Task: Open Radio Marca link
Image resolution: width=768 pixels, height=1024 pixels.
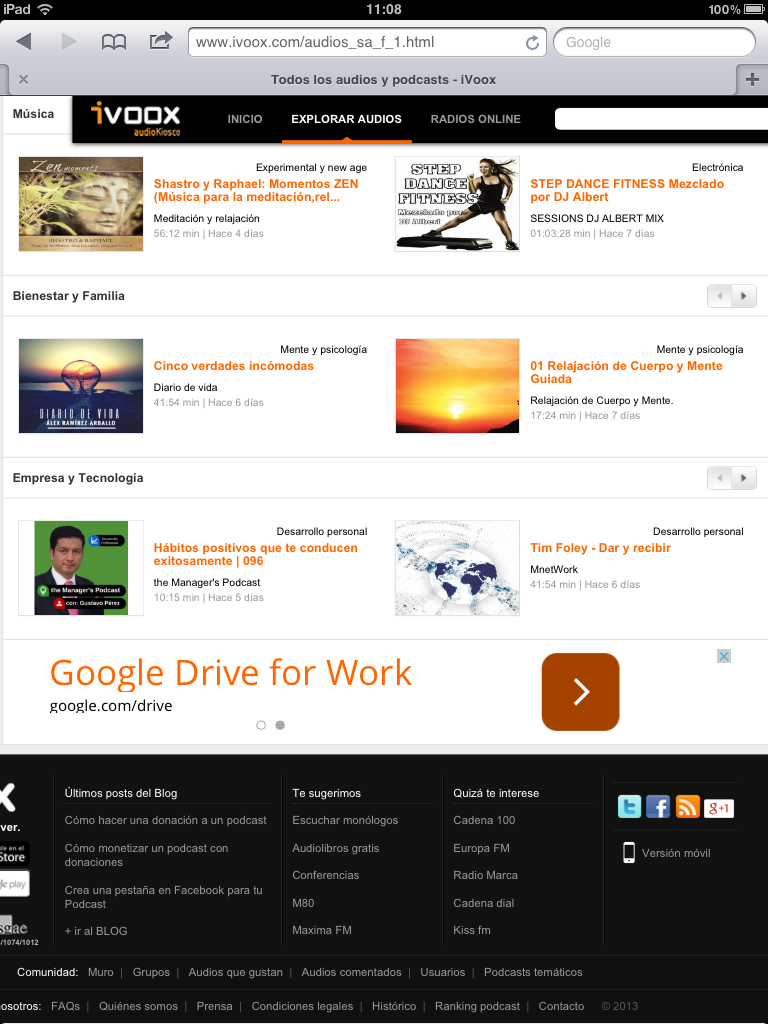Action: pos(485,875)
